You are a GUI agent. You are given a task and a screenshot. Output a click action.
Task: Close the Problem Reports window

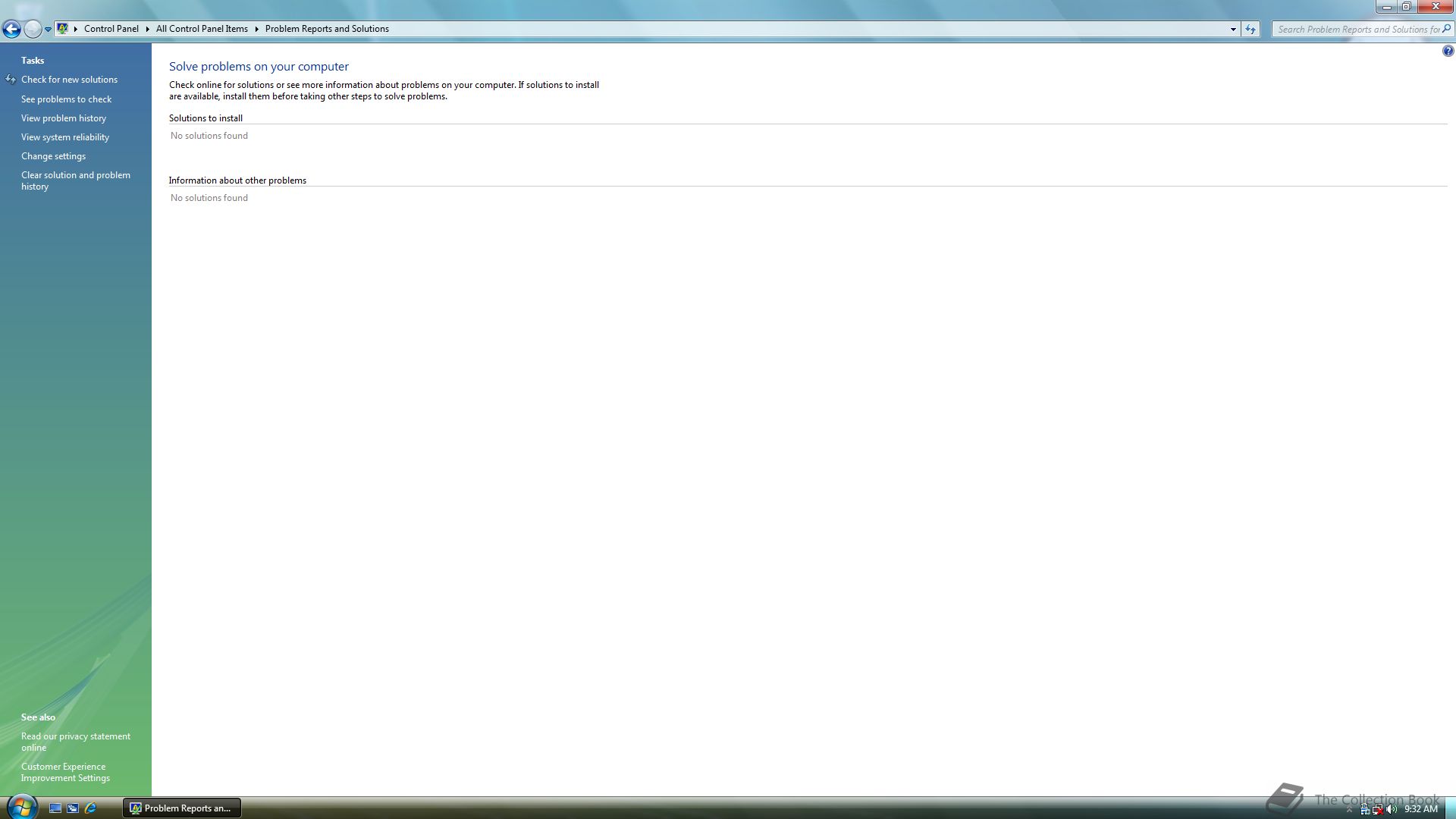[x=1436, y=7]
